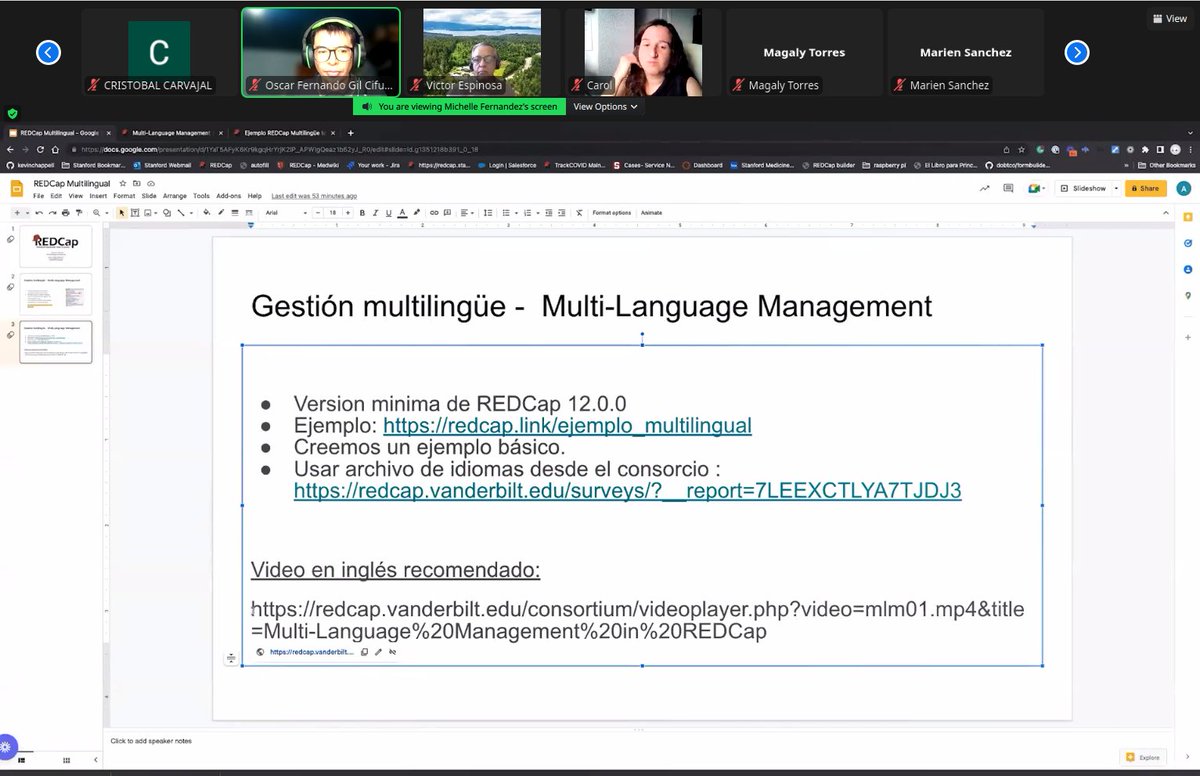Click the right arrow to show more participants
Screen dimensions: 1200x776
click(1076, 52)
